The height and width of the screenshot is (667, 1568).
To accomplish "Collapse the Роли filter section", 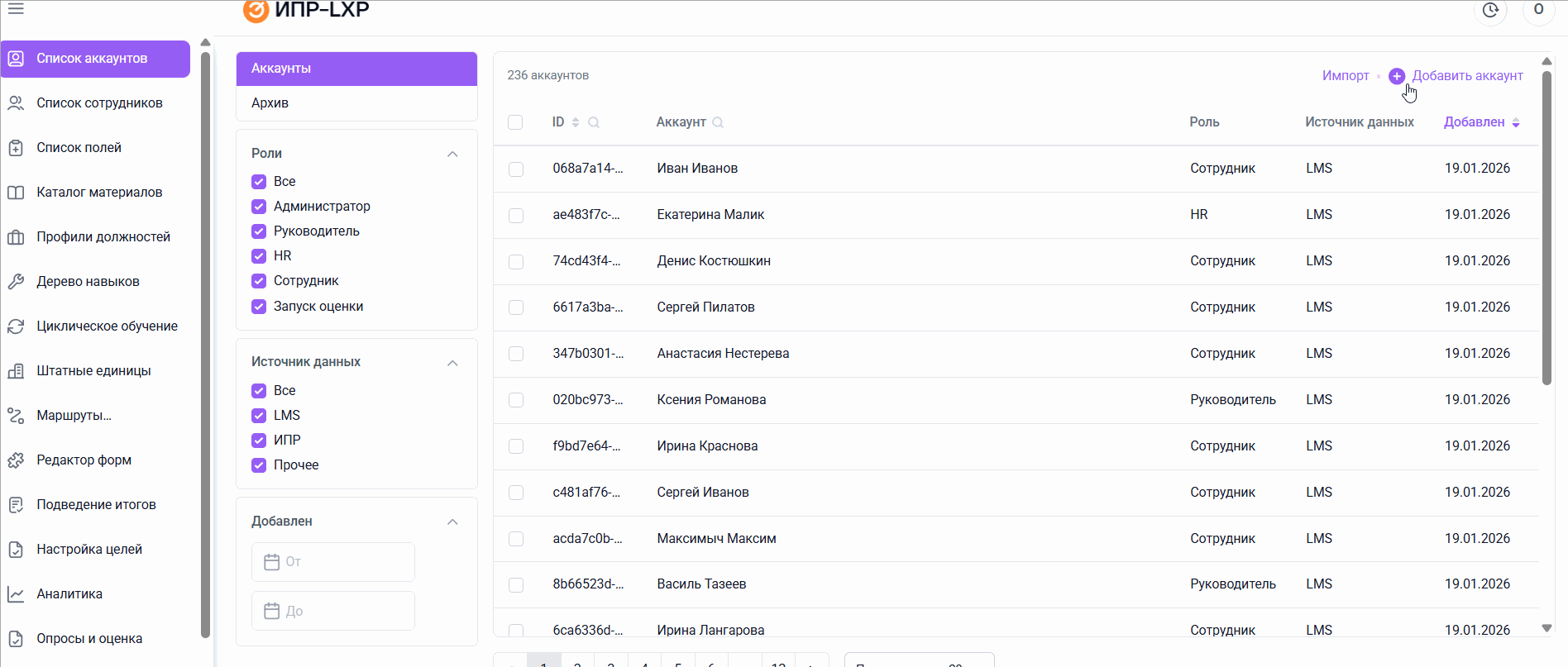I will click(x=452, y=154).
